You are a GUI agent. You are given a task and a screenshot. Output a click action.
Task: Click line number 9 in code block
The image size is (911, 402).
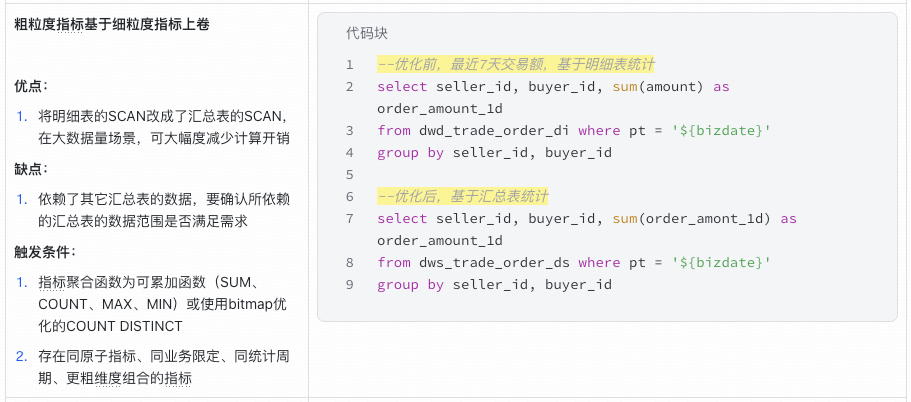[x=350, y=285]
